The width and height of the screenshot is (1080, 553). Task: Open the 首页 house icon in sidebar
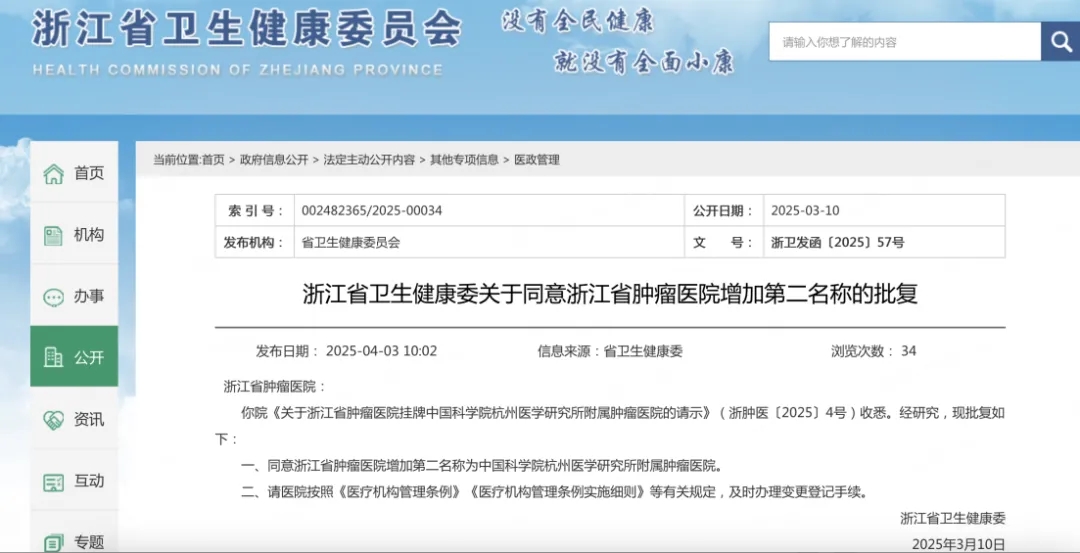(53, 174)
